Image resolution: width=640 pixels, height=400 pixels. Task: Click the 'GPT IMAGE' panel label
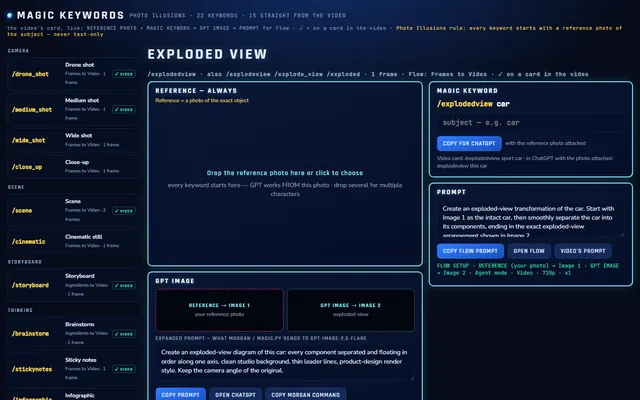point(175,281)
